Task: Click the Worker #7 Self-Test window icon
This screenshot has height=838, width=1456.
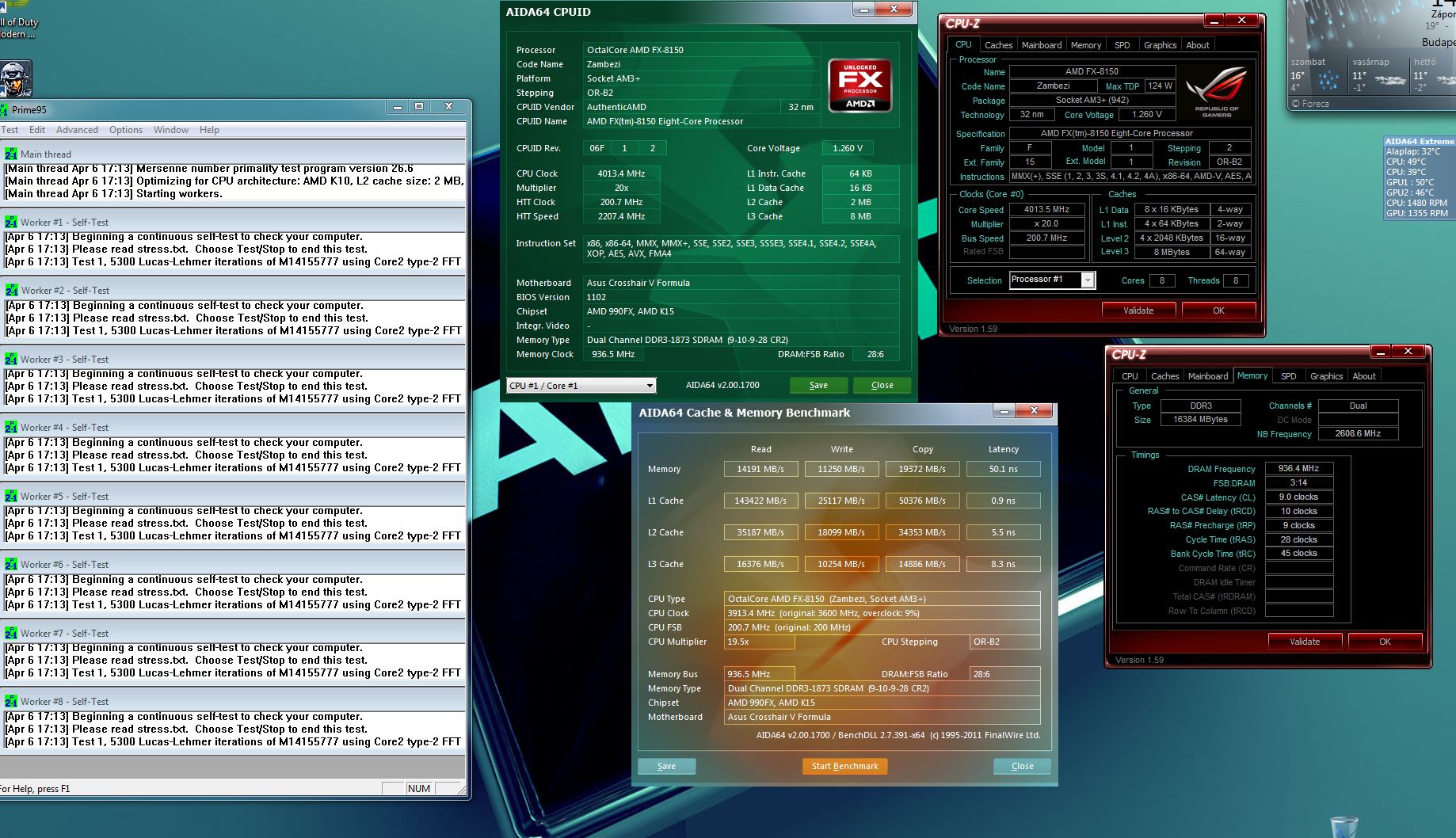Action: (x=11, y=634)
